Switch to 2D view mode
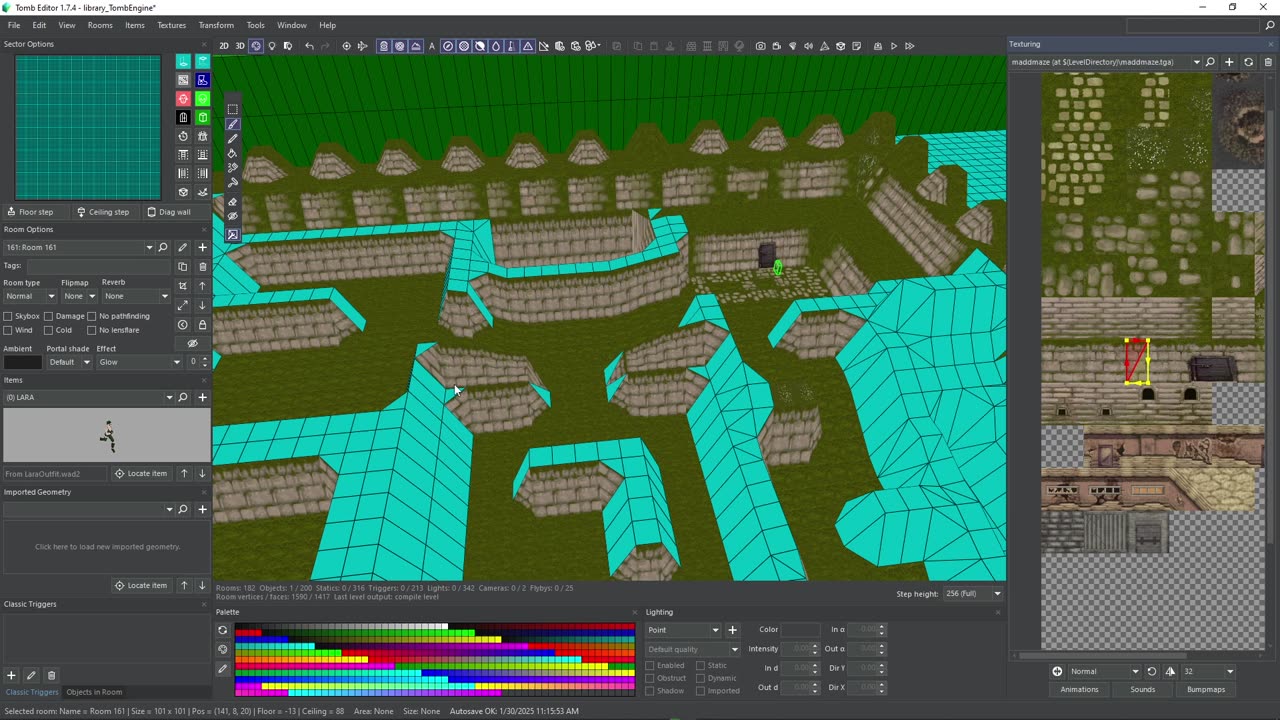 224,46
